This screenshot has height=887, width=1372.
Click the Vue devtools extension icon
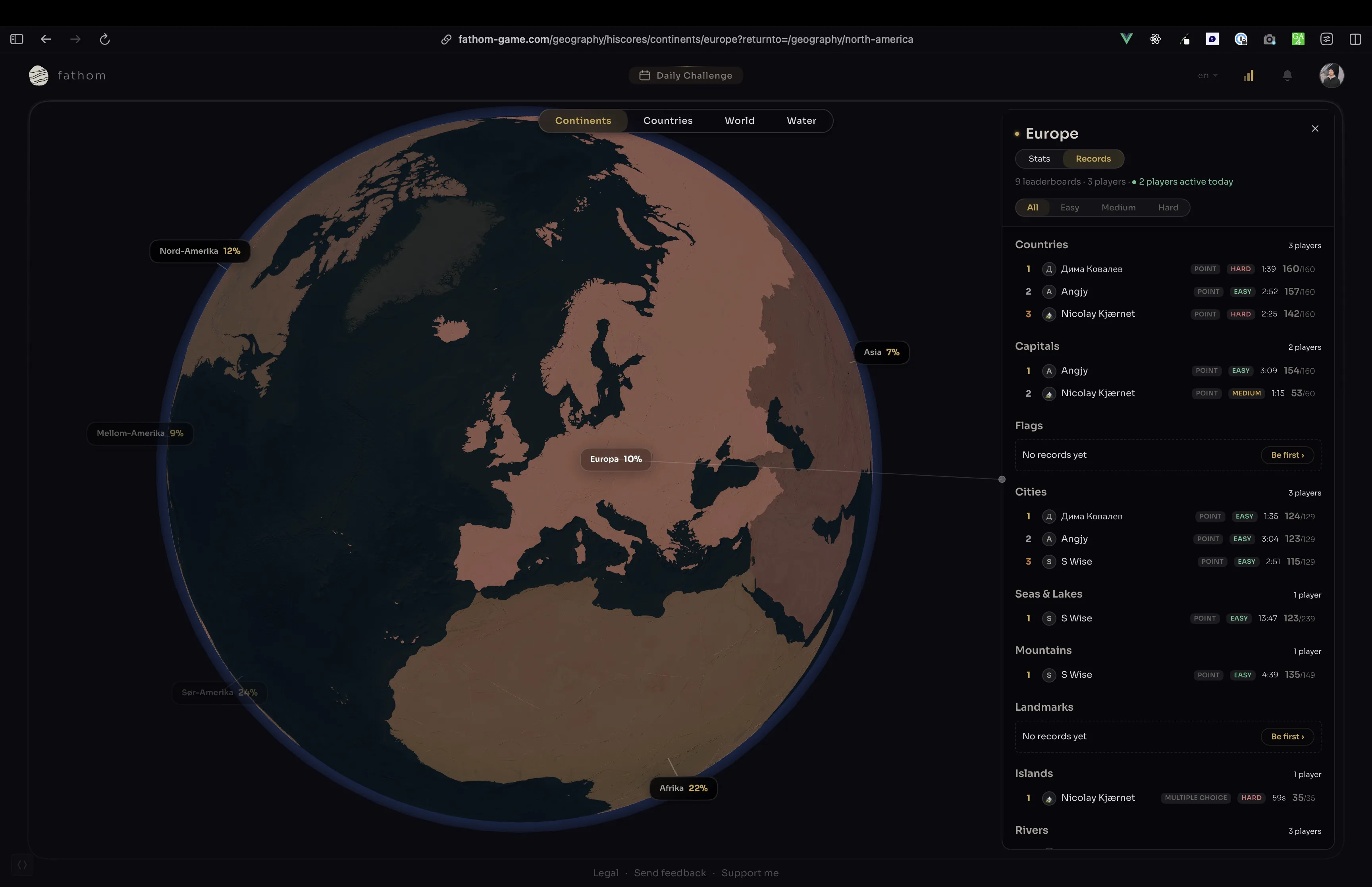1126,39
